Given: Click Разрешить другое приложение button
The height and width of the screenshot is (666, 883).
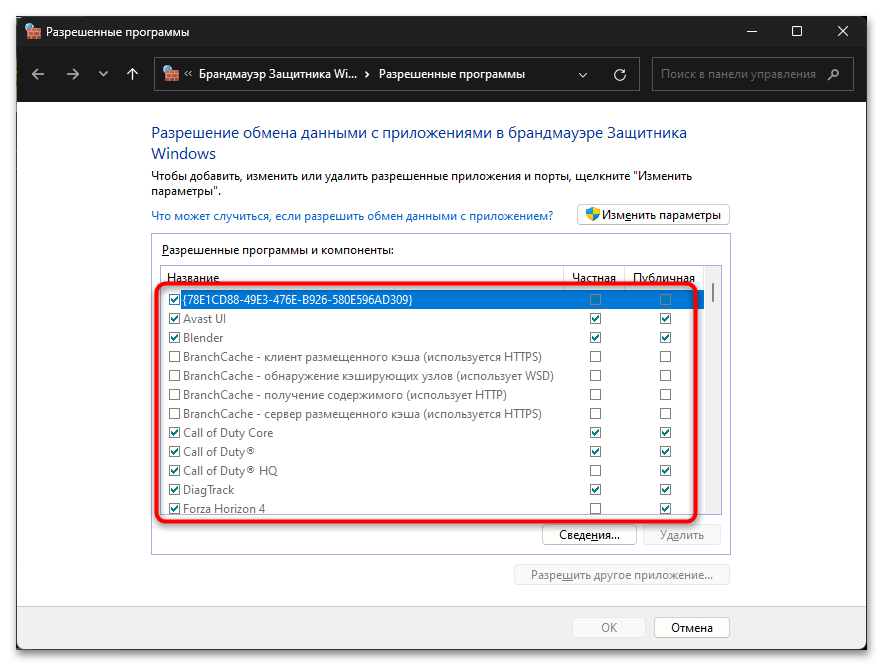Looking at the screenshot, I should click(622, 575).
